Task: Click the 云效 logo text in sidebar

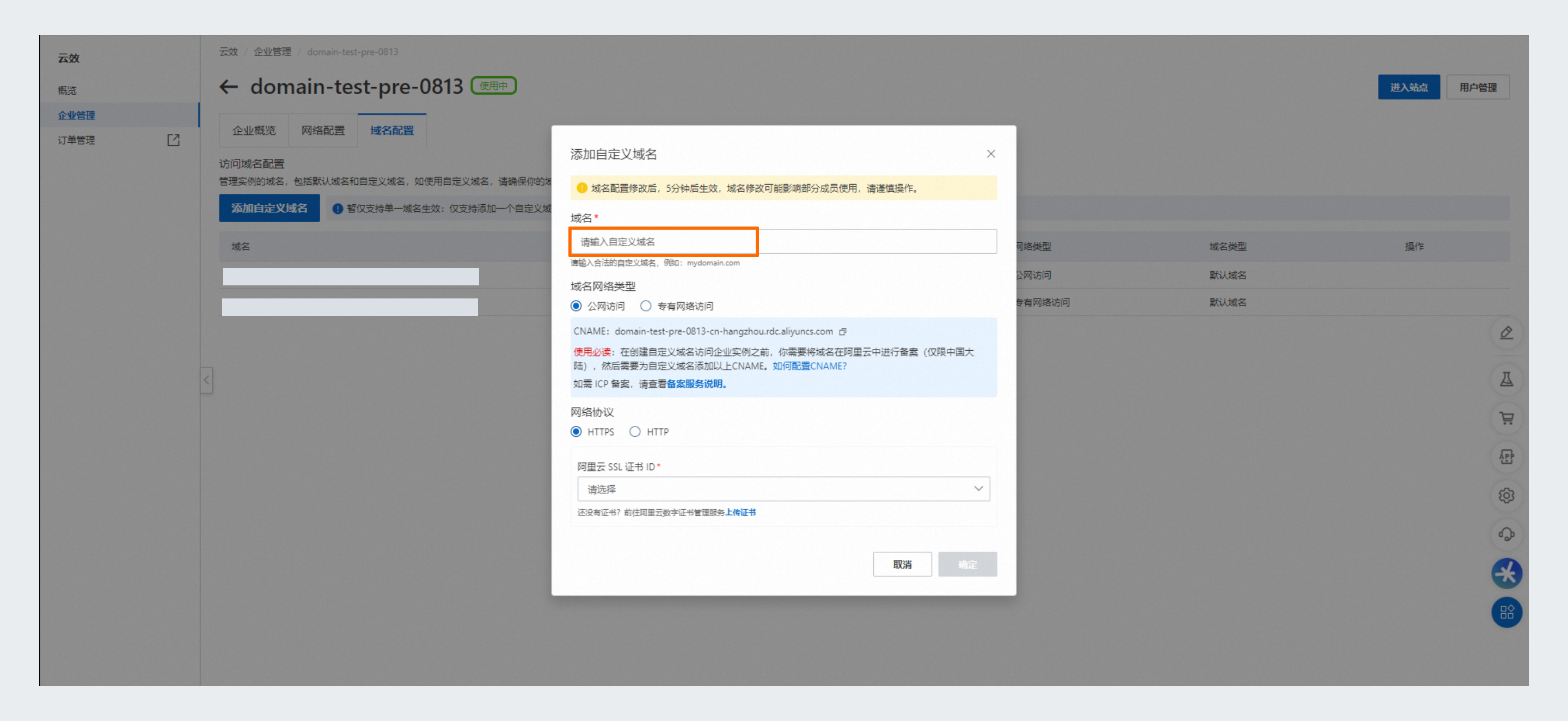Action: point(69,58)
